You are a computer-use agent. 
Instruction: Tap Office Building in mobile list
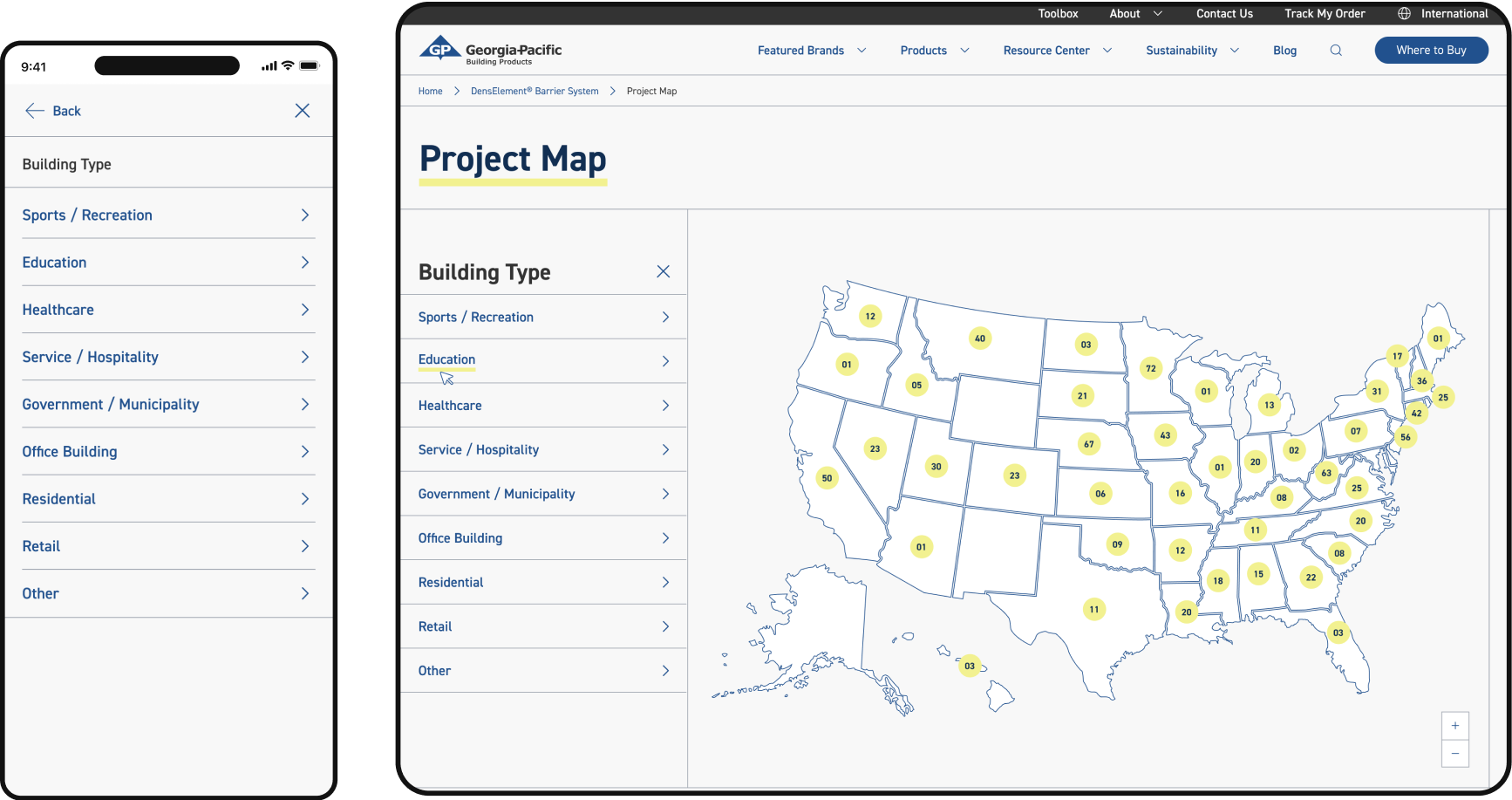168,452
